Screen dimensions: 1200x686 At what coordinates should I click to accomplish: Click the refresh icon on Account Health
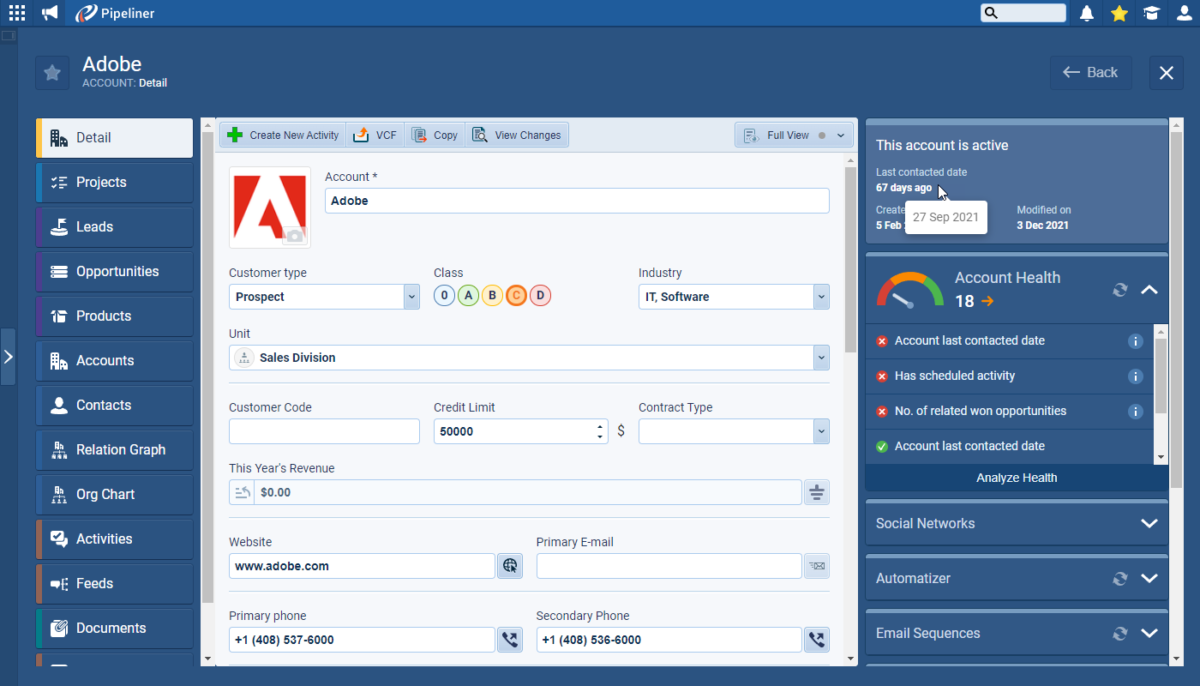(1120, 290)
